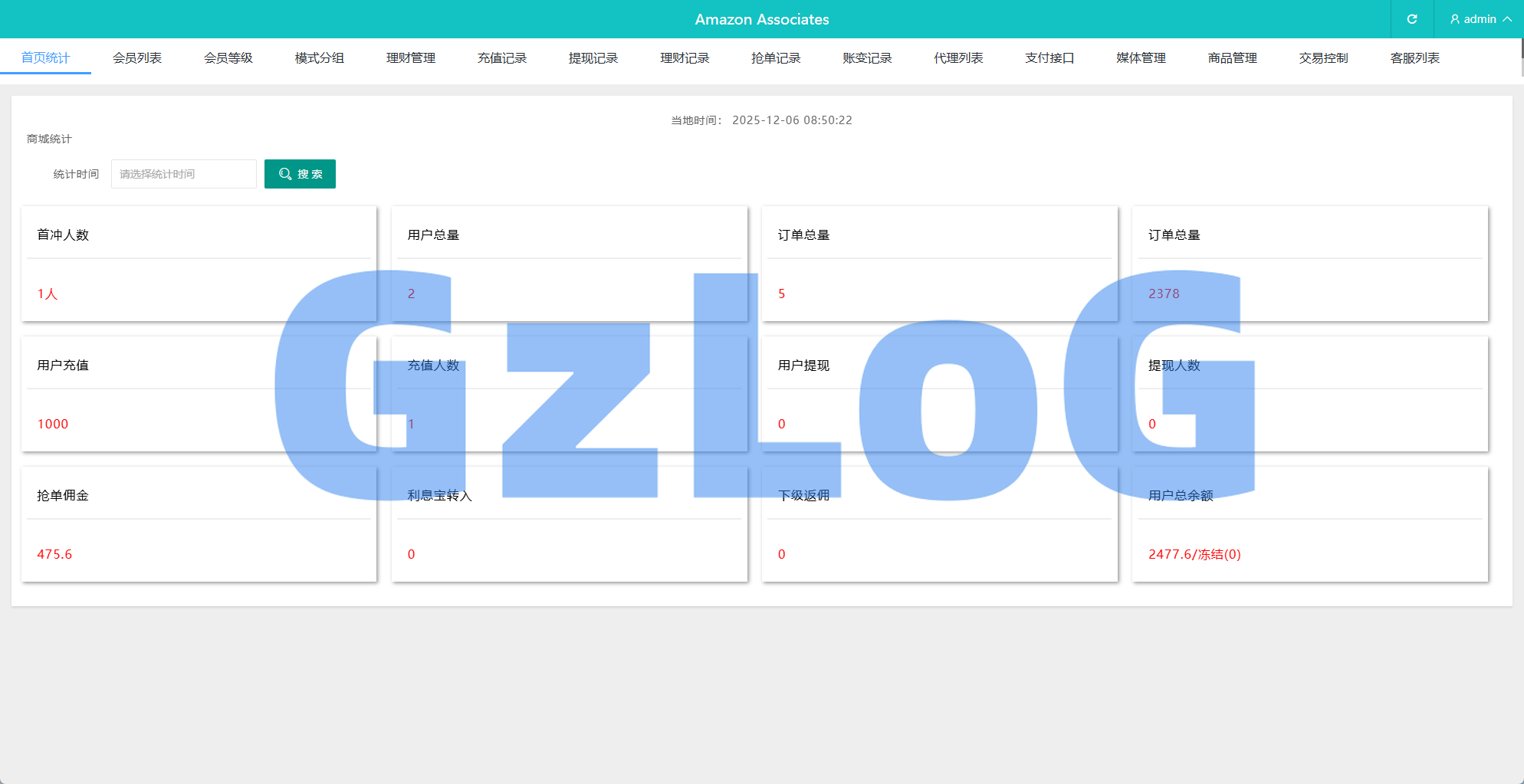Image resolution: width=1524 pixels, height=784 pixels.
Task: Click the 搜索 search button
Action: [x=300, y=174]
